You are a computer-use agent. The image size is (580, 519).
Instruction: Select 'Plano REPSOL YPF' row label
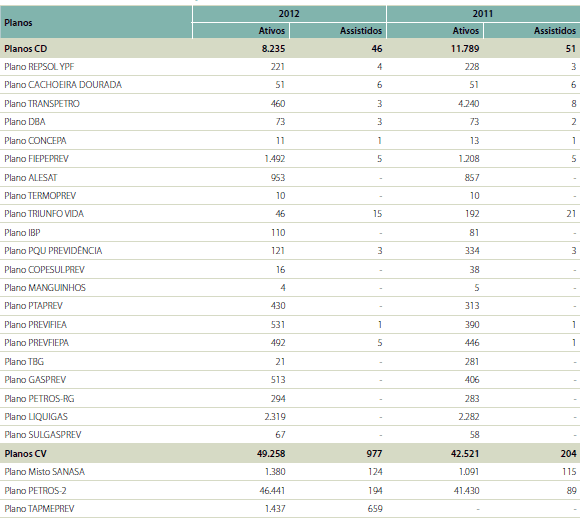[x=39, y=67]
